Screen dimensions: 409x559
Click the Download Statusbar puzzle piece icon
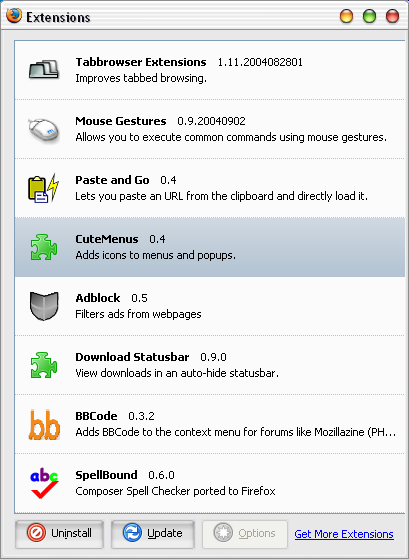pos(44,365)
